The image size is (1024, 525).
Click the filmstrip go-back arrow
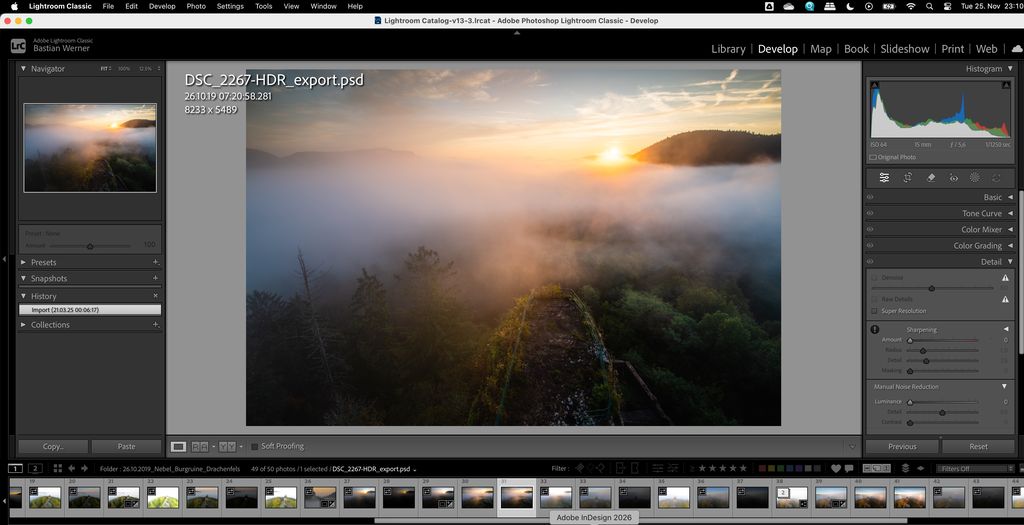pos(71,468)
